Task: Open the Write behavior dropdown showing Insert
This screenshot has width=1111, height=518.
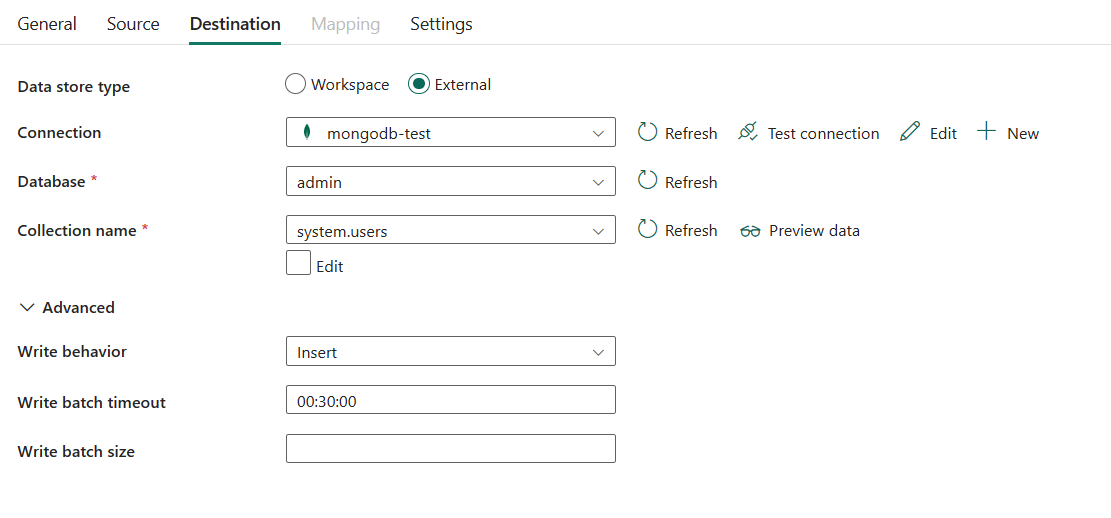Action: [451, 351]
